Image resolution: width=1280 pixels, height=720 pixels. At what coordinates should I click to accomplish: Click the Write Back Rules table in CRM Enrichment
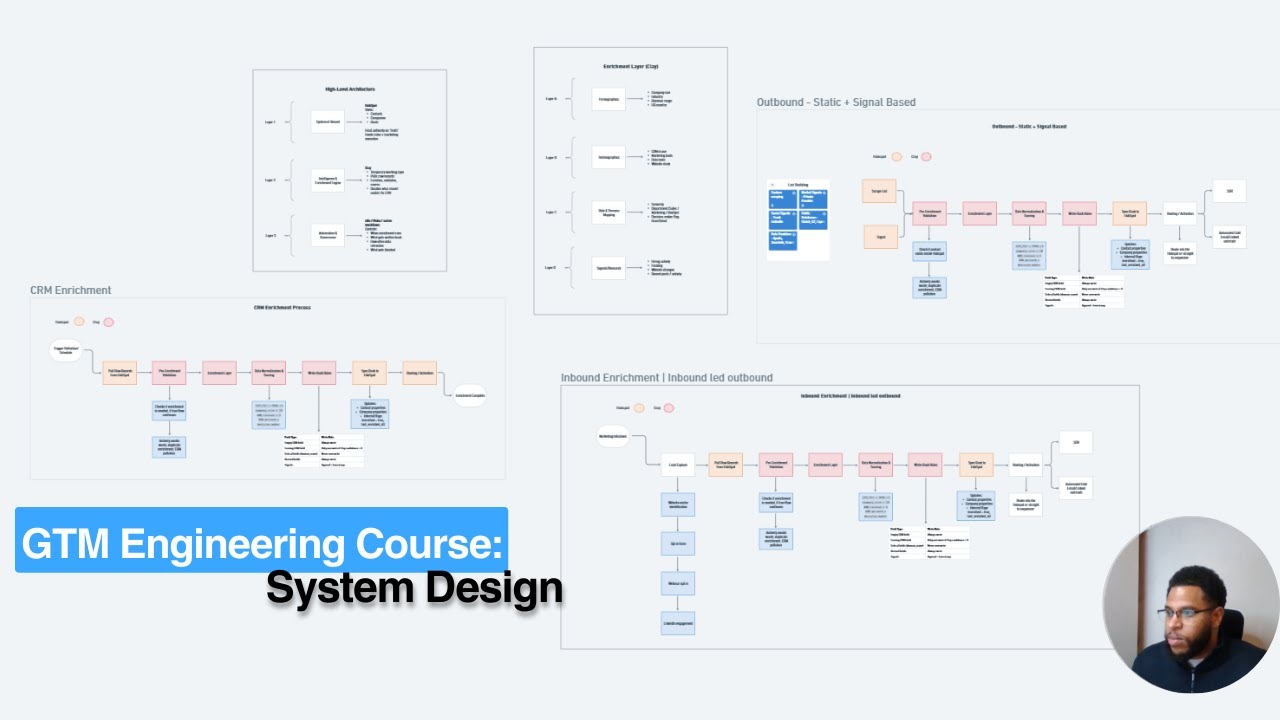coord(324,451)
